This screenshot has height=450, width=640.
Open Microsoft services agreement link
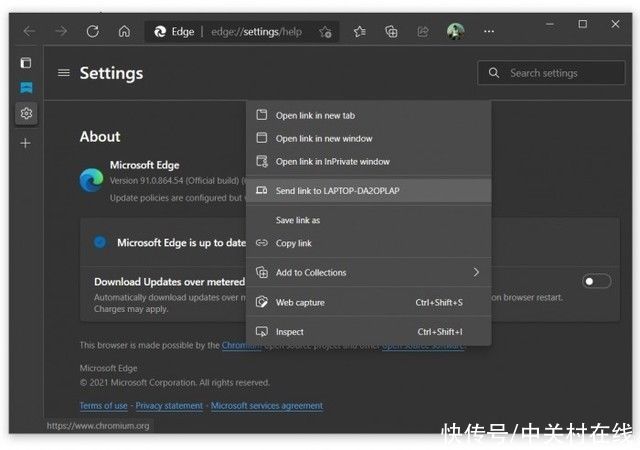267,405
